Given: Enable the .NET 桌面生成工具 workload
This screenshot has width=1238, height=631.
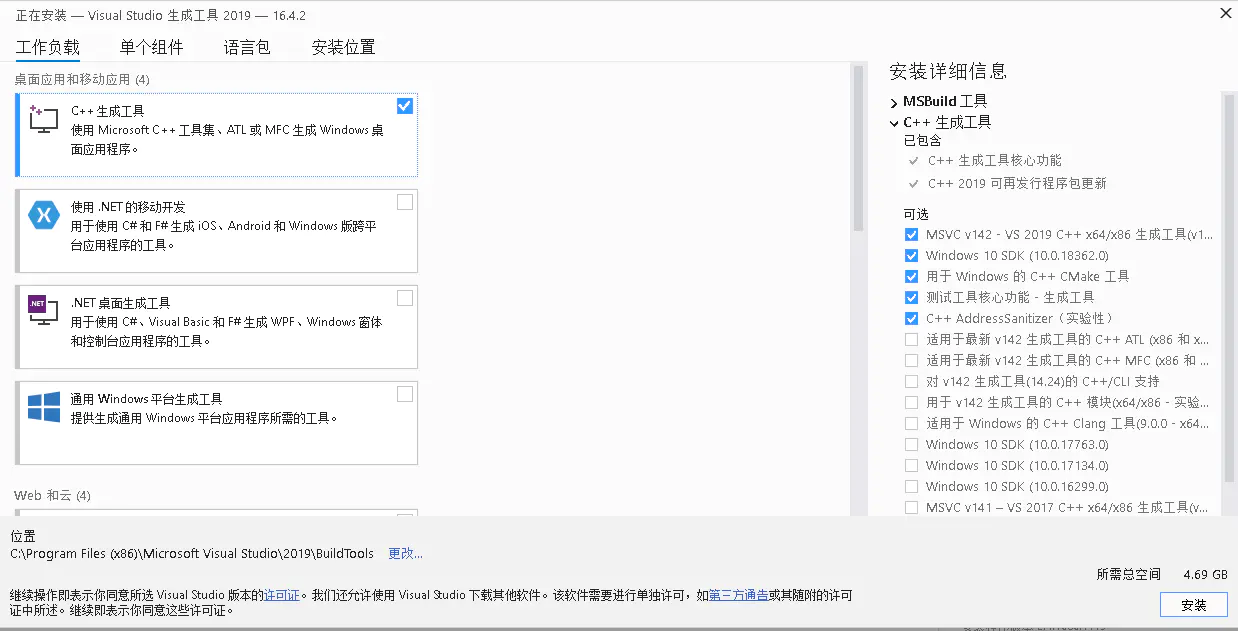Looking at the screenshot, I should click(404, 298).
